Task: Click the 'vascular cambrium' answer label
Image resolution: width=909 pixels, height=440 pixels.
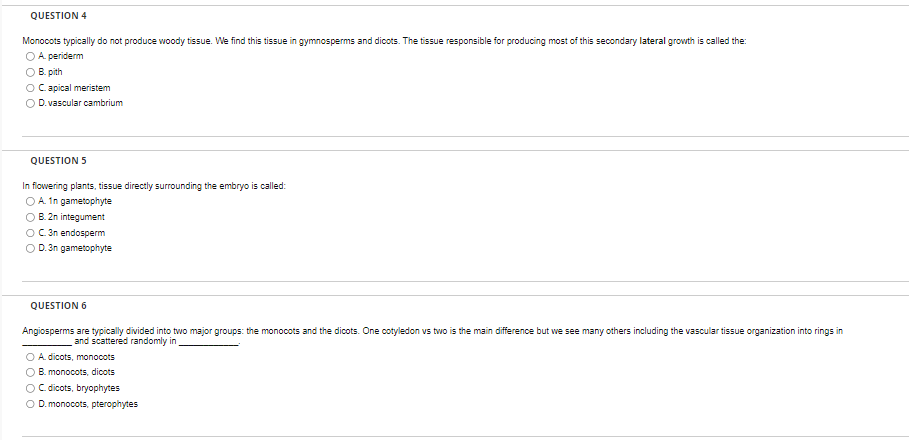Action: tap(85, 103)
